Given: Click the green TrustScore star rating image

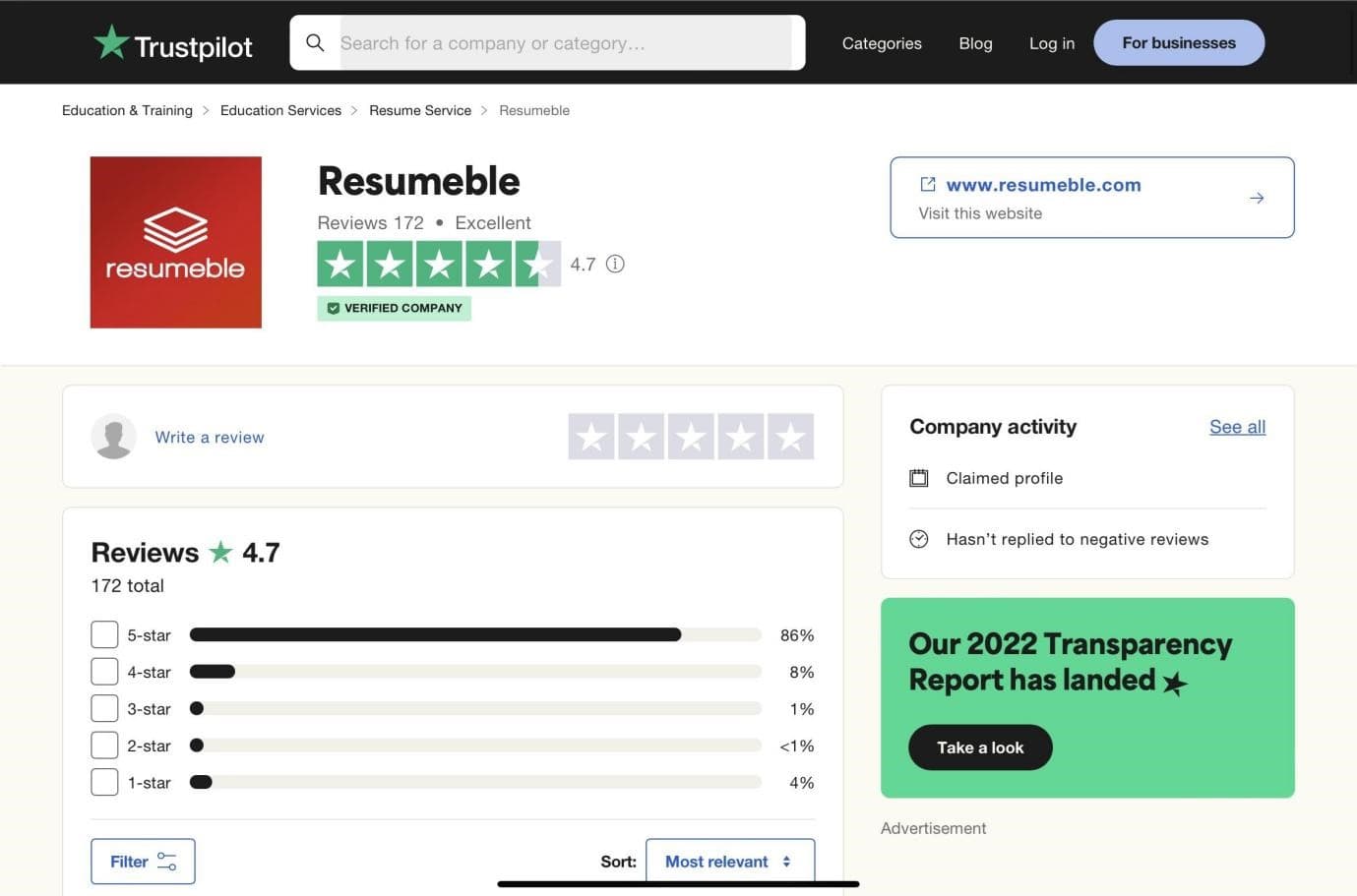Looking at the screenshot, I should click(439, 264).
